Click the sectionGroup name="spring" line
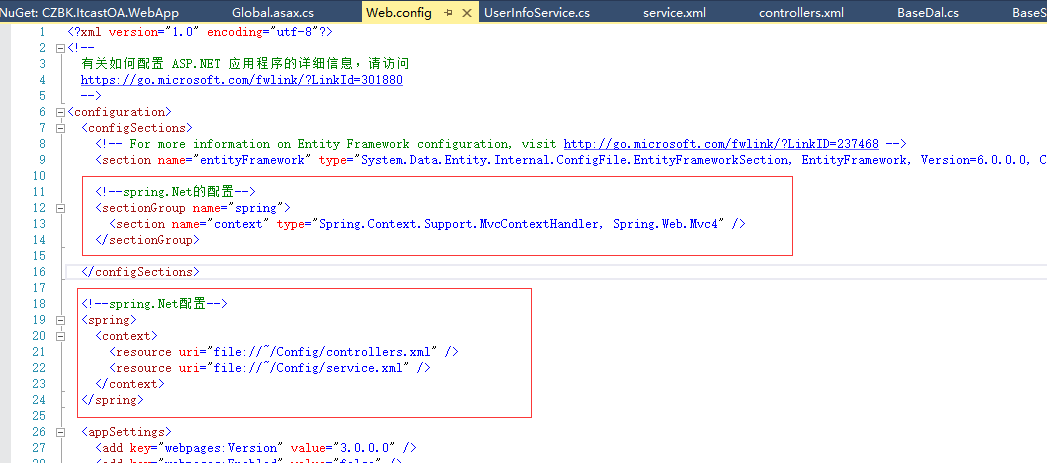1047x463 pixels. (x=193, y=208)
